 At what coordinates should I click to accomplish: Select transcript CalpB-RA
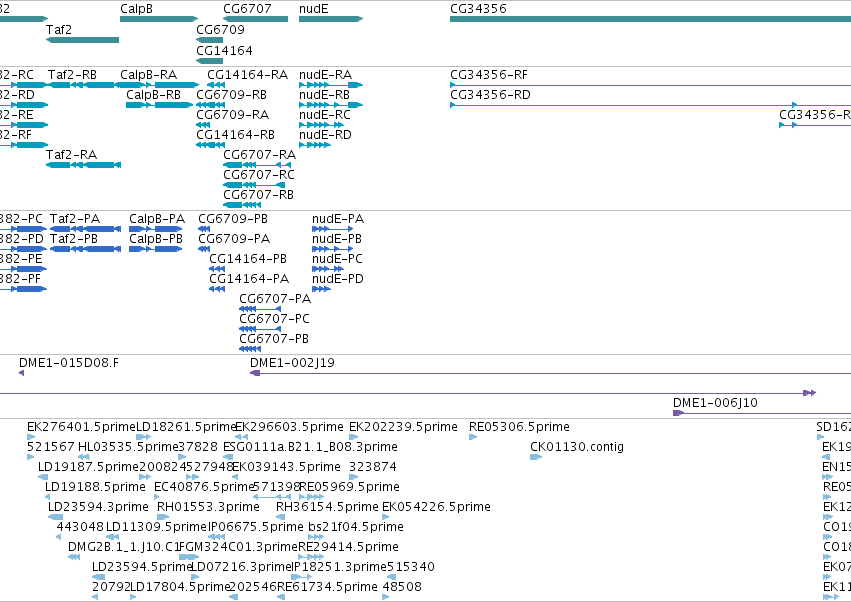(x=149, y=74)
